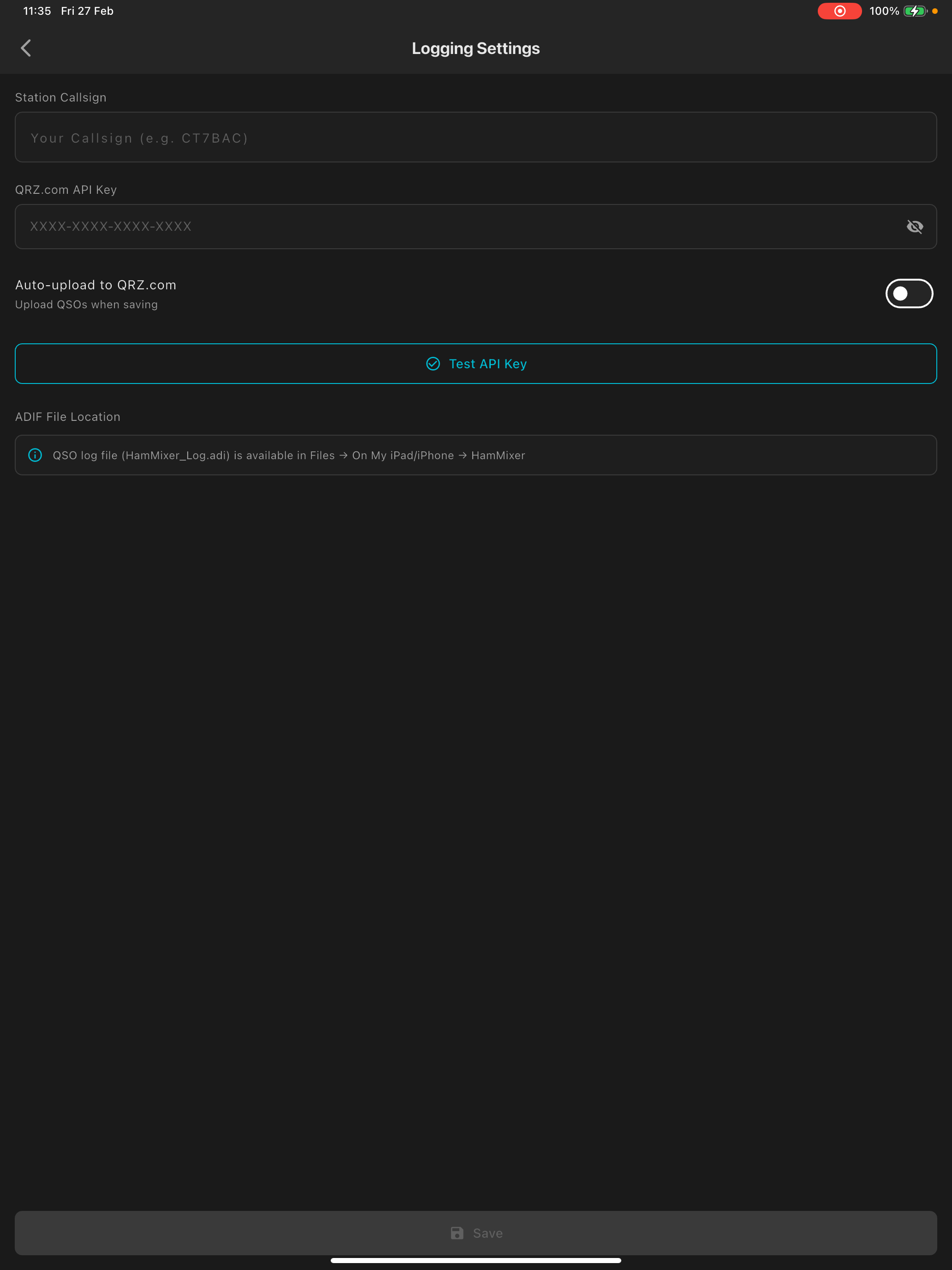952x1270 pixels.
Task: Click the Test API Key button
Action: click(476, 364)
